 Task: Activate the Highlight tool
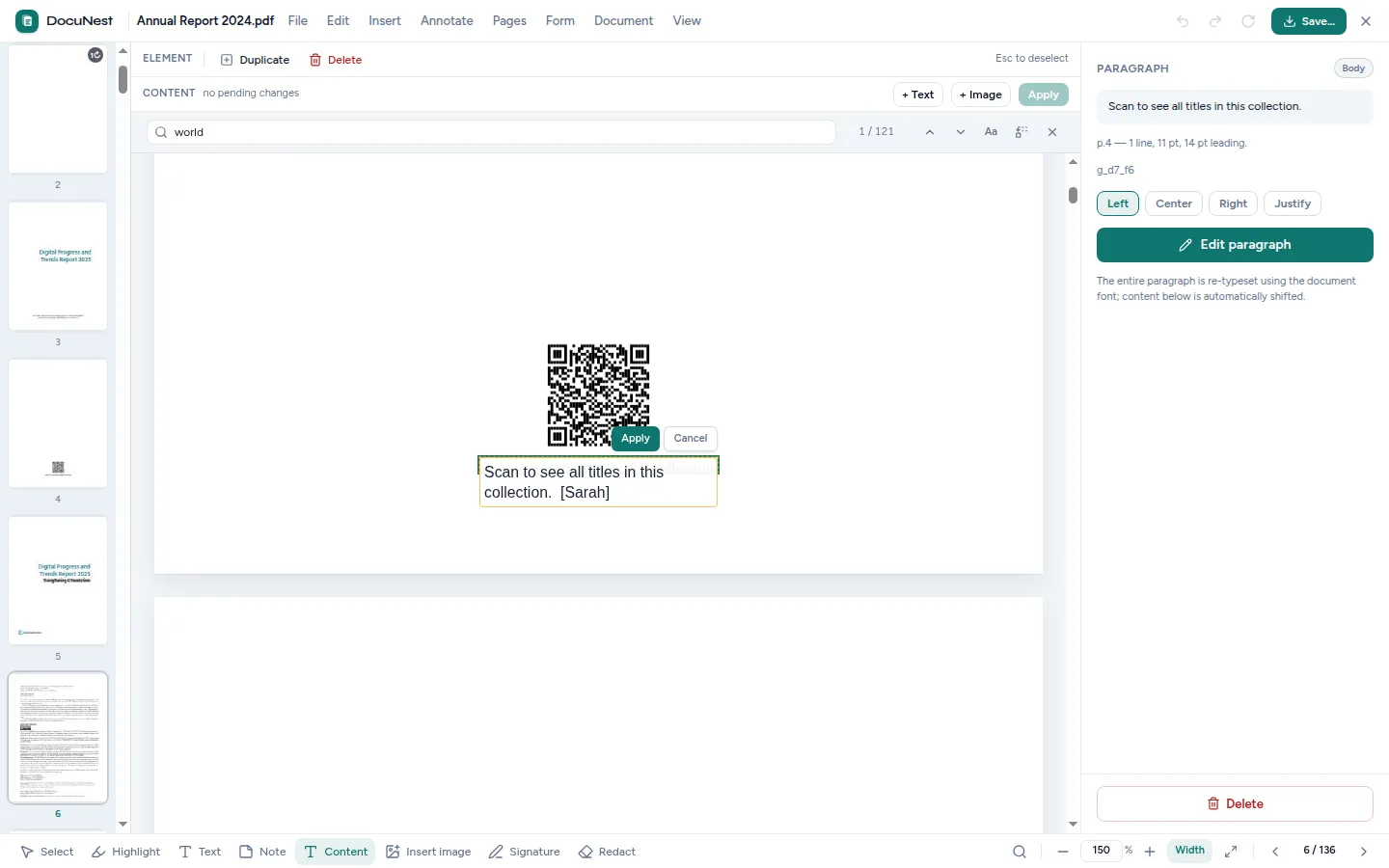pyautogui.click(x=125, y=852)
